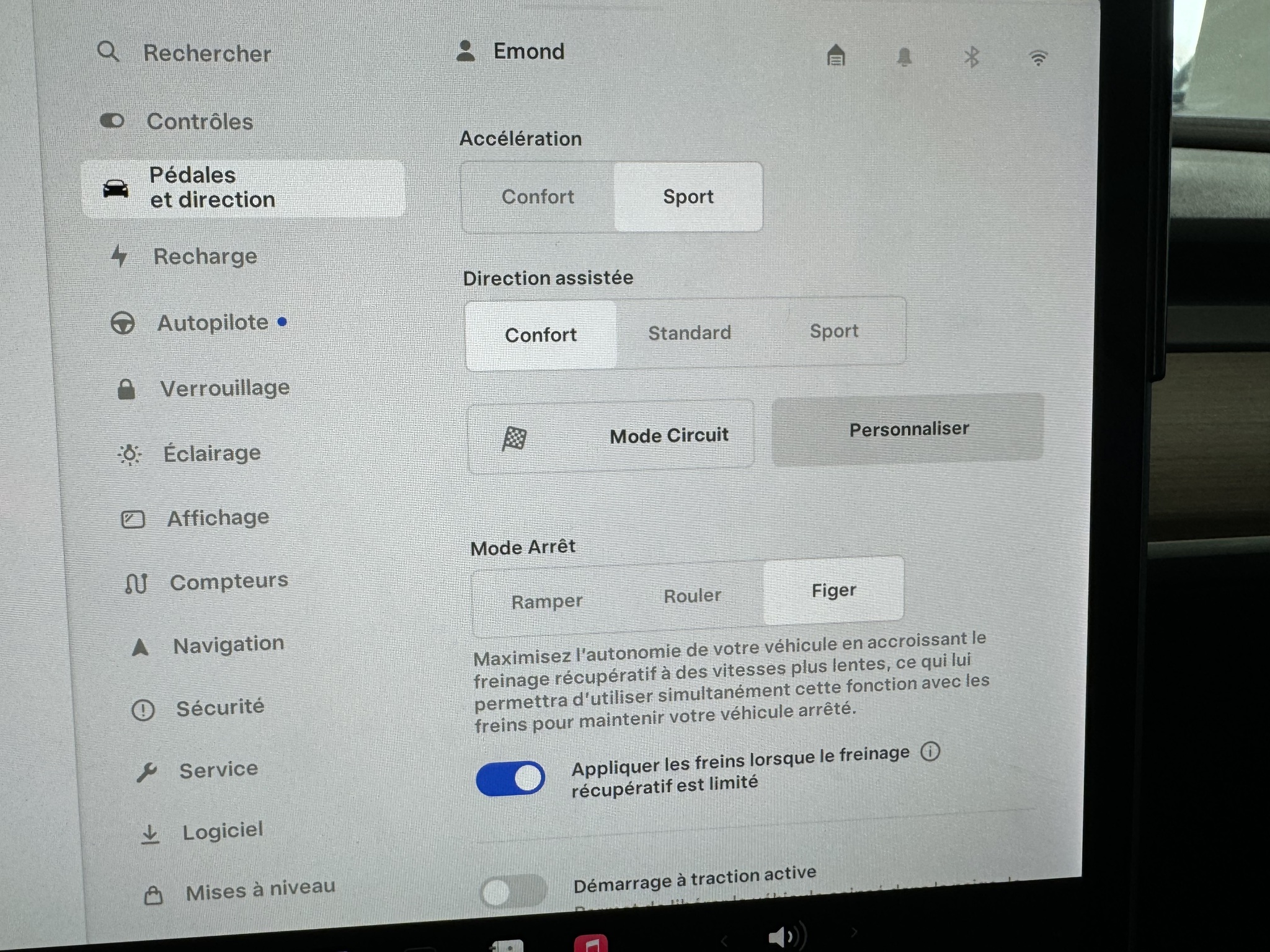Click the Personnaliser button
Viewport: 1270px width, 952px height.
tap(908, 429)
